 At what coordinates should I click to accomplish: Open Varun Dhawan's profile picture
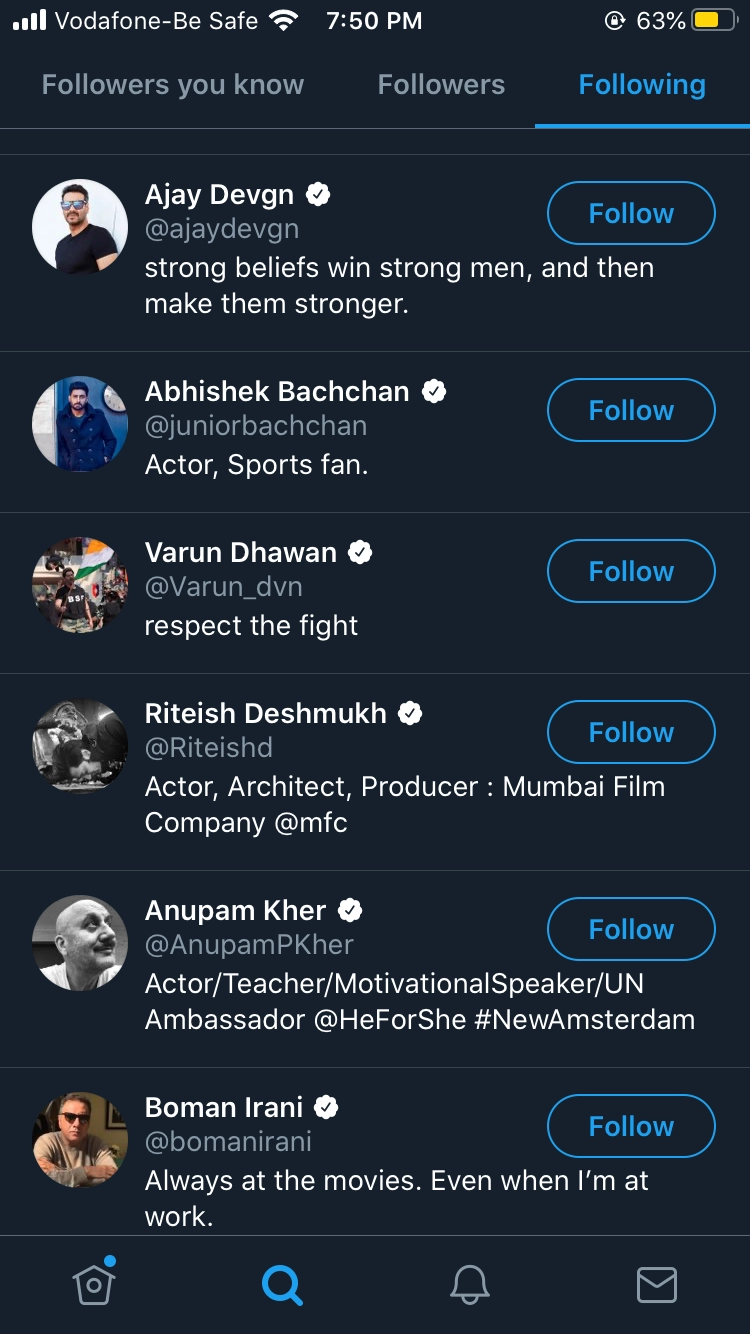(x=80, y=585)
